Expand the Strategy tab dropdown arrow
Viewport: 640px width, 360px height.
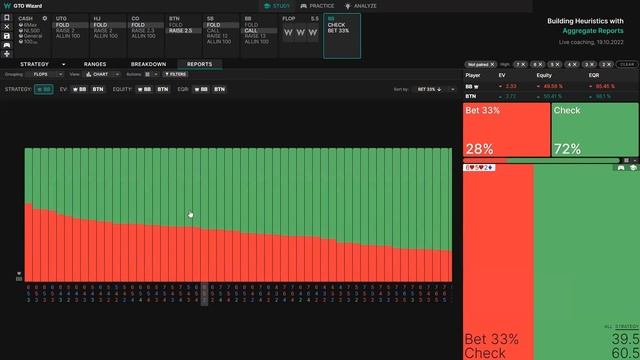click(63, 64)
